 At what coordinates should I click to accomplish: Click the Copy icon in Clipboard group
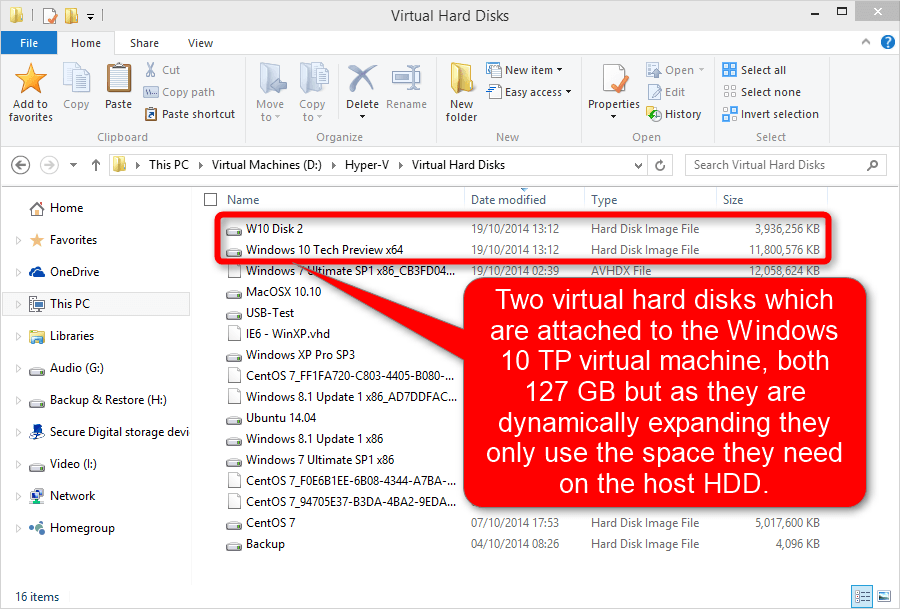pyautogui.click(x=76, y=79)
